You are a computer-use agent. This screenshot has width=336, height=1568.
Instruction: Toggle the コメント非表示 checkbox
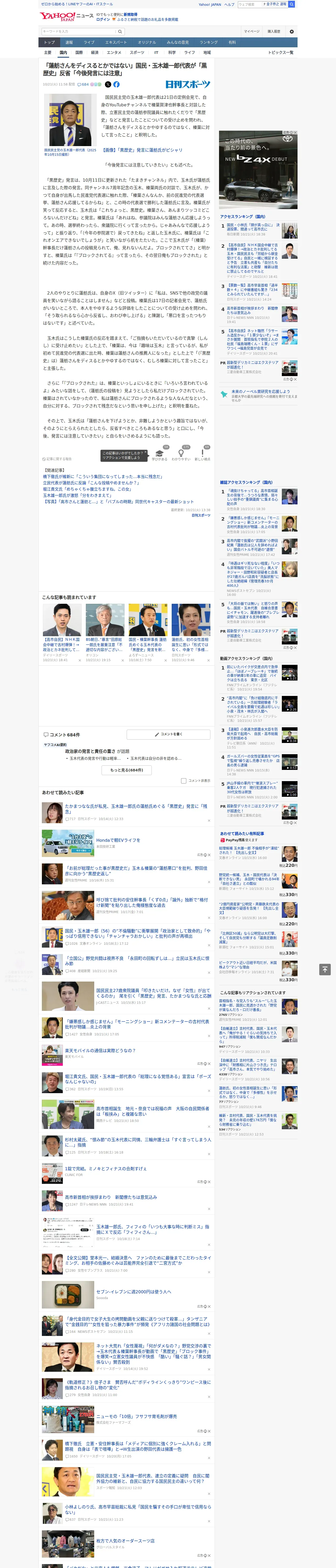tap(183, 781)
